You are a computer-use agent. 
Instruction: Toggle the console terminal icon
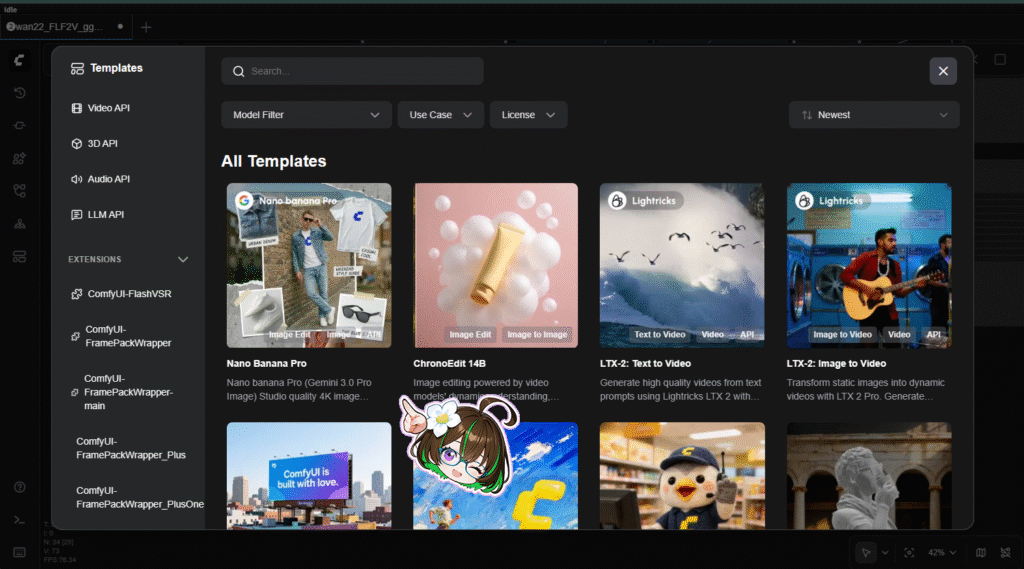pos(19,519)
